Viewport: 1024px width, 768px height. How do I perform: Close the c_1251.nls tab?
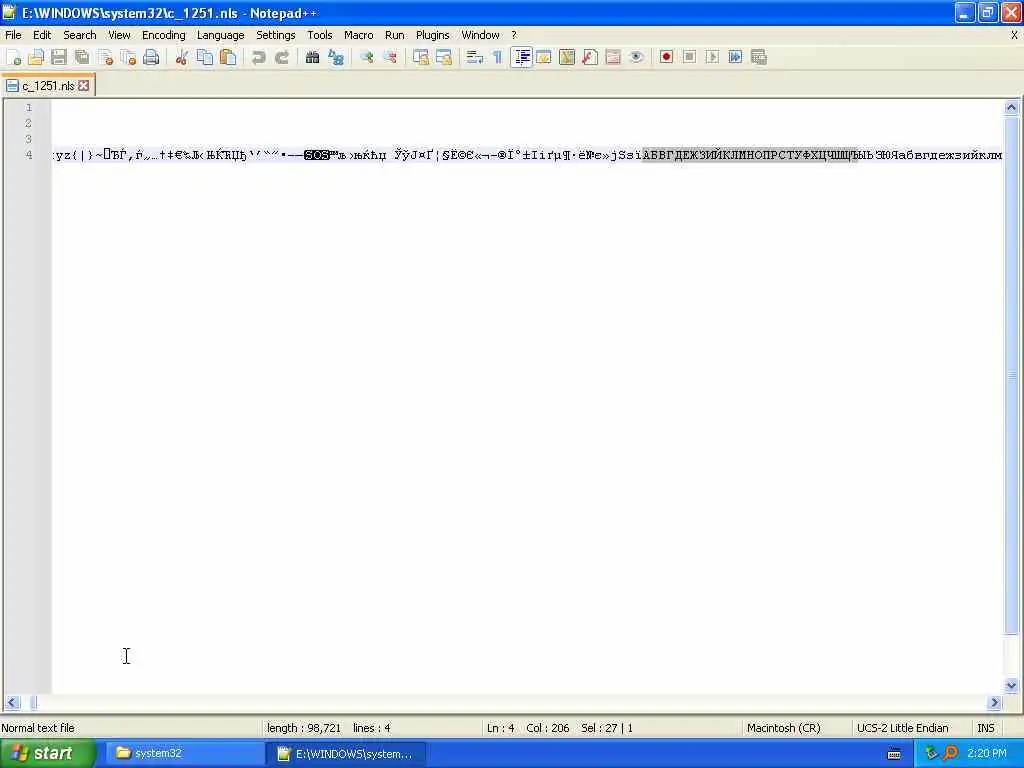(x=84, y=86)
